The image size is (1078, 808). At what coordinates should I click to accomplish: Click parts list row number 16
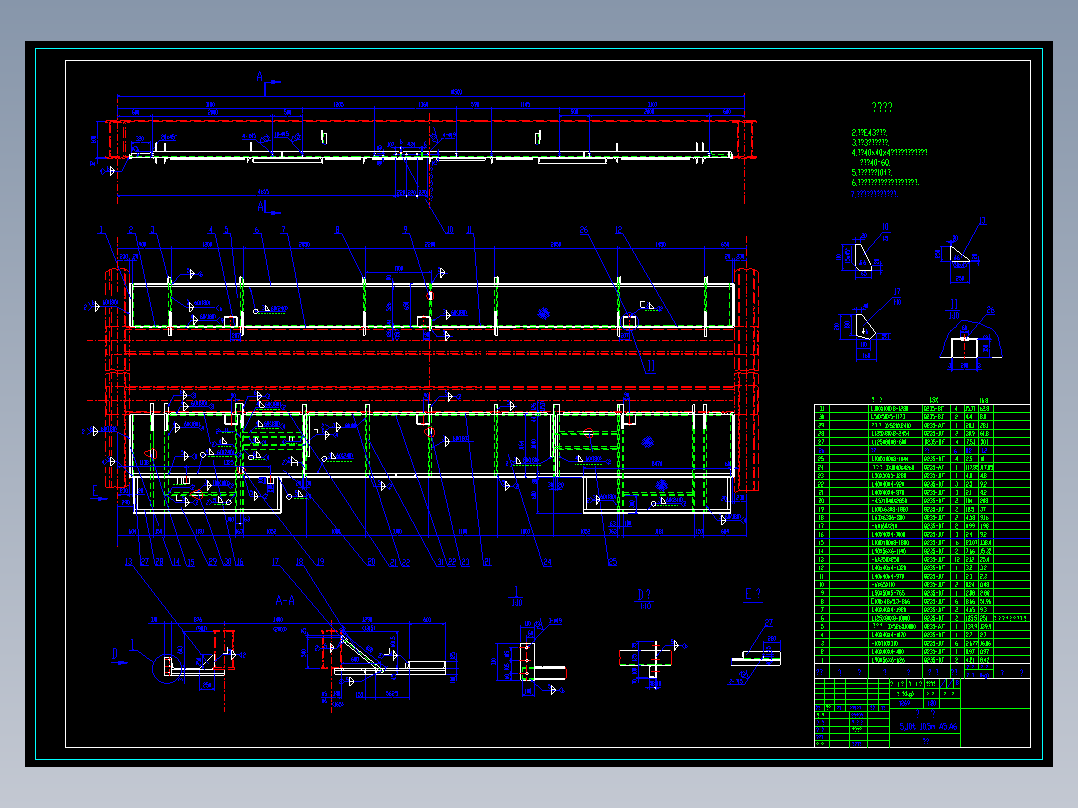click(x=922, y=534)
